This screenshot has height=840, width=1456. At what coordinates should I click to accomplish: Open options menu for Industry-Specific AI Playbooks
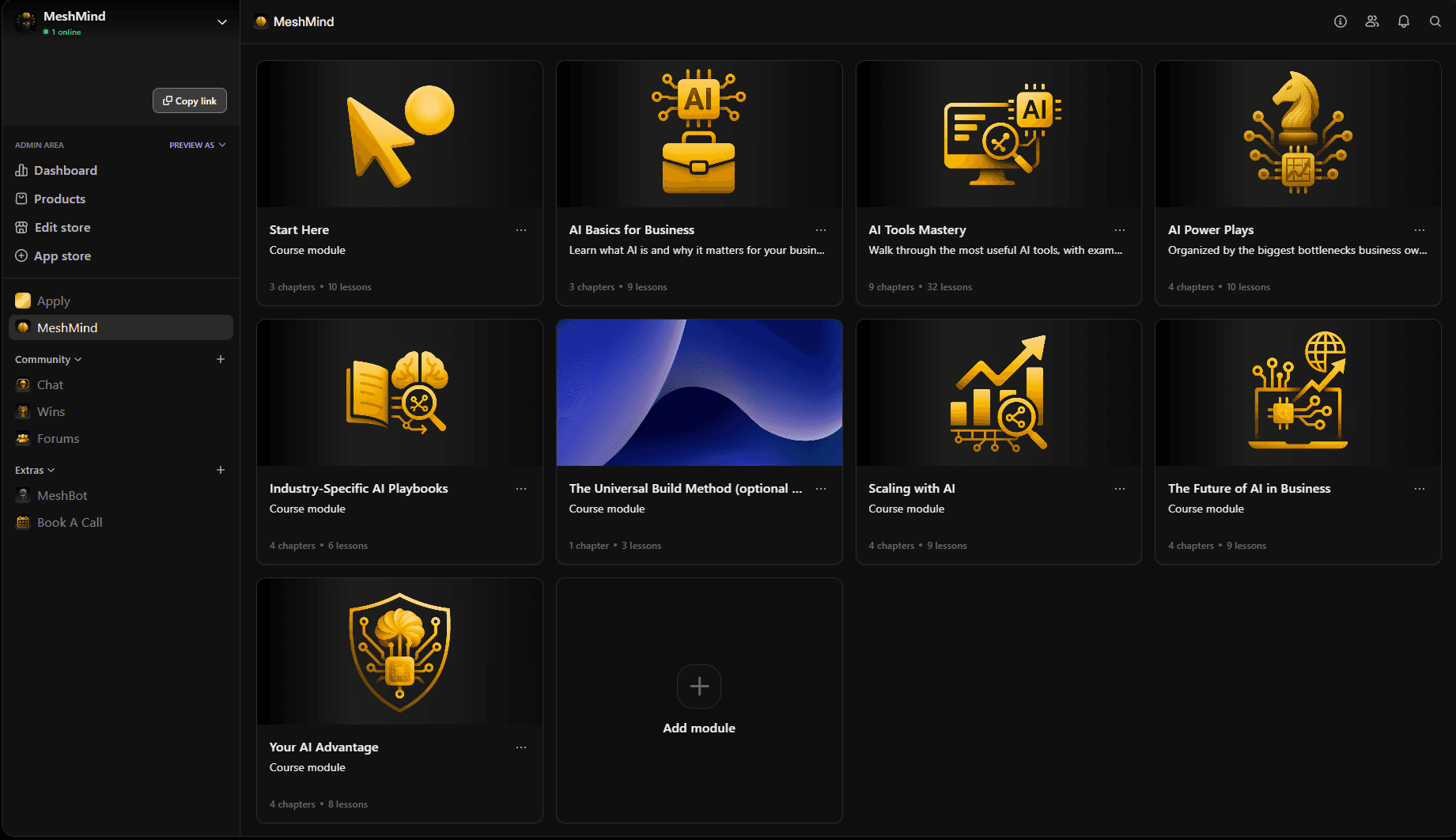coord(521,489)
